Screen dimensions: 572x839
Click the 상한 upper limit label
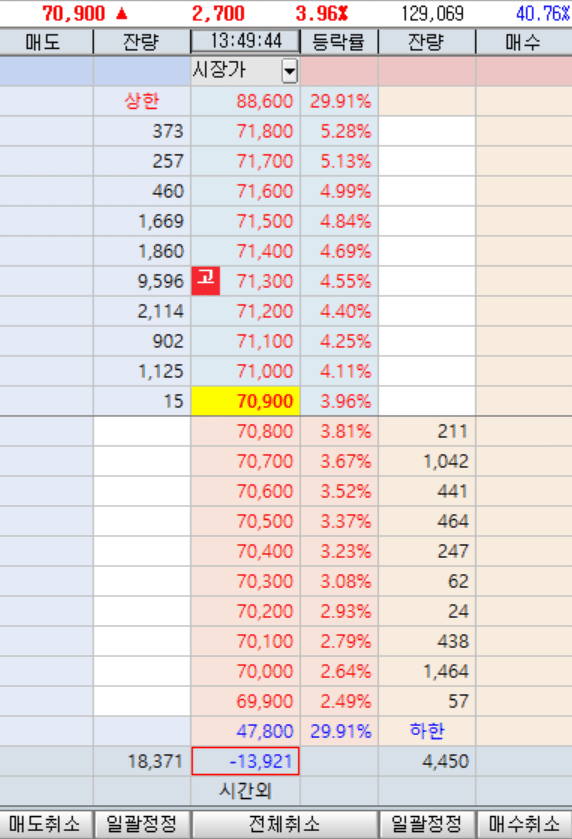[x=141, y=101]
